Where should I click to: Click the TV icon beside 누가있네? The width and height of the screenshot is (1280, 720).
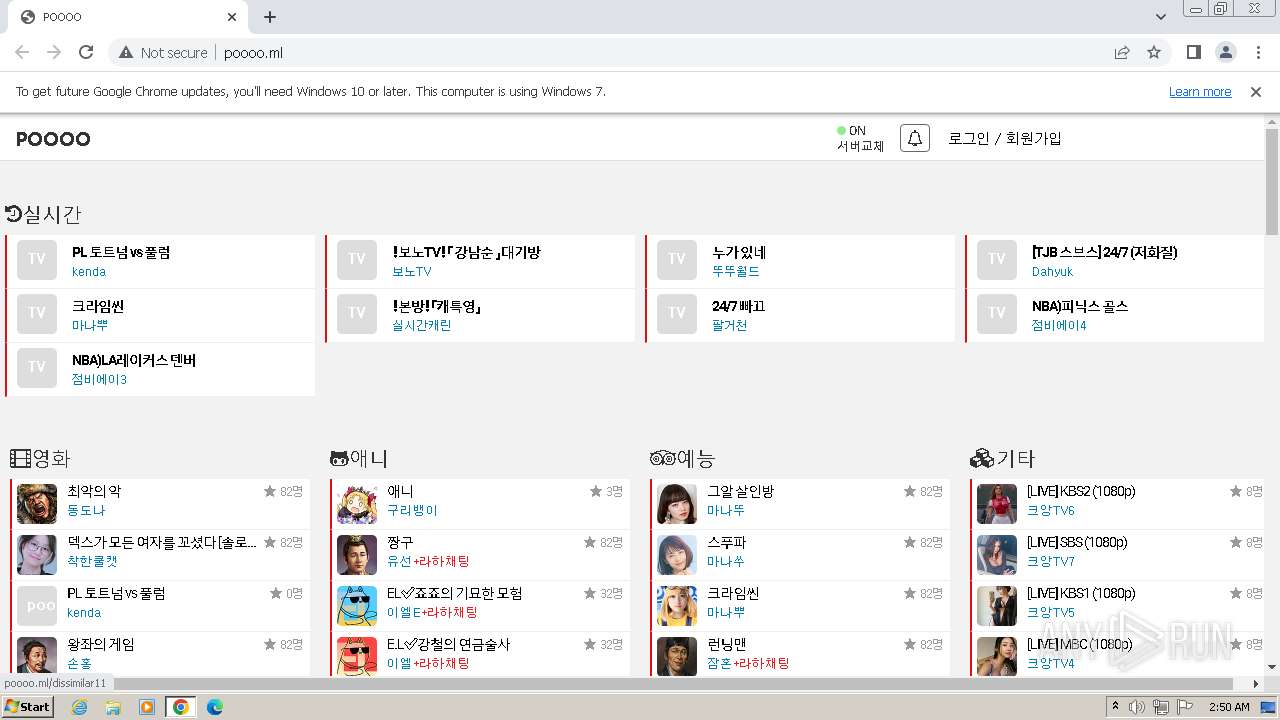click(x=677, y=259)
